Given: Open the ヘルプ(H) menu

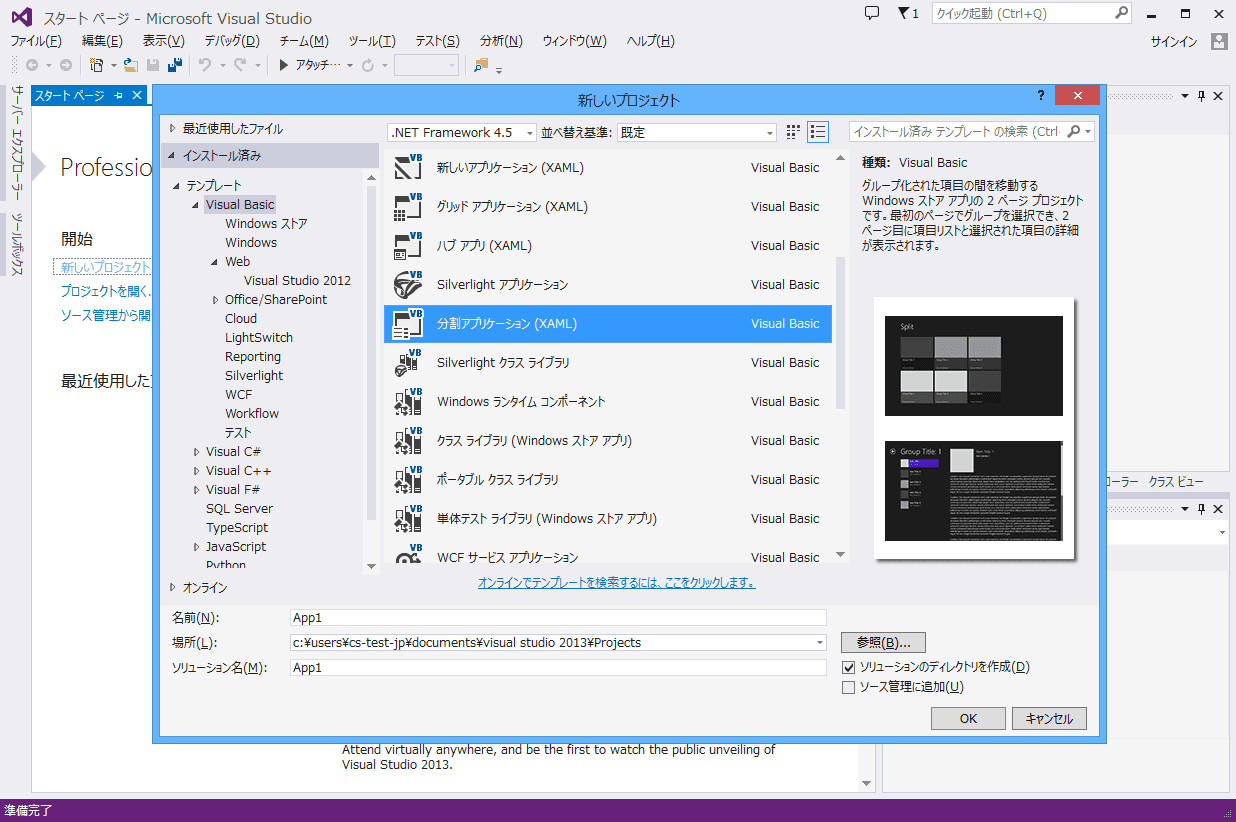Looking at the screenshot, I should 650,41.
